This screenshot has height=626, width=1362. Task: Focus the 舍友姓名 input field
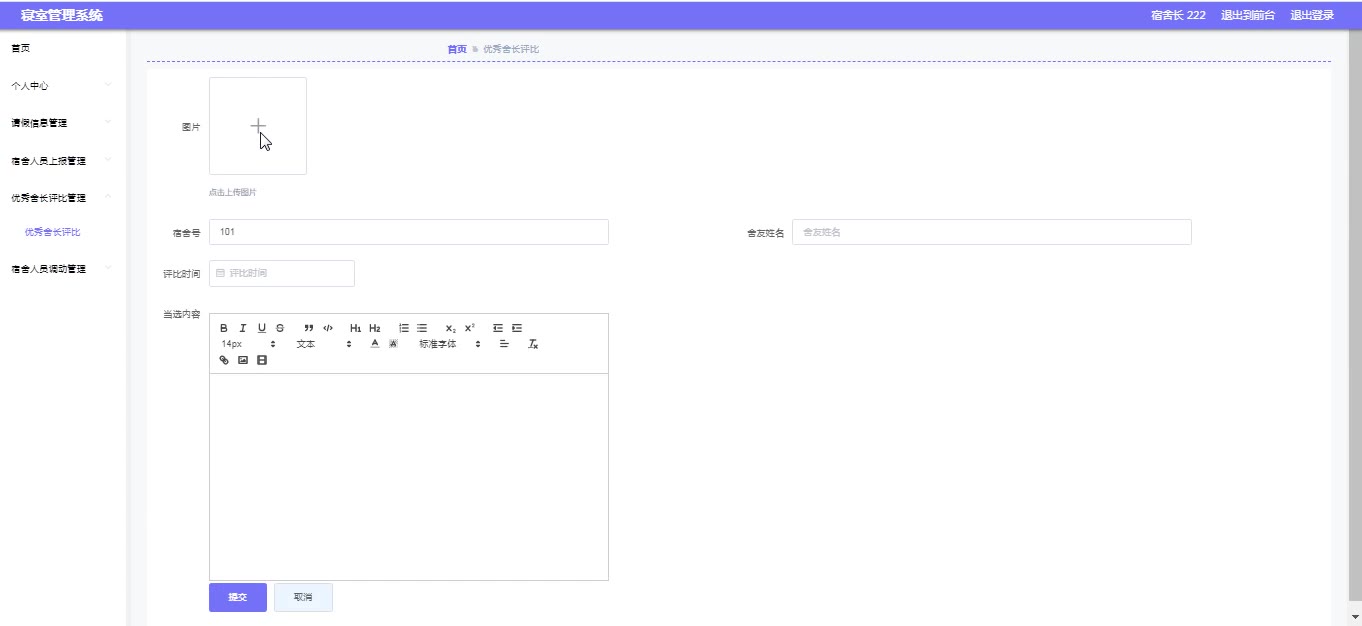(992, 232)
